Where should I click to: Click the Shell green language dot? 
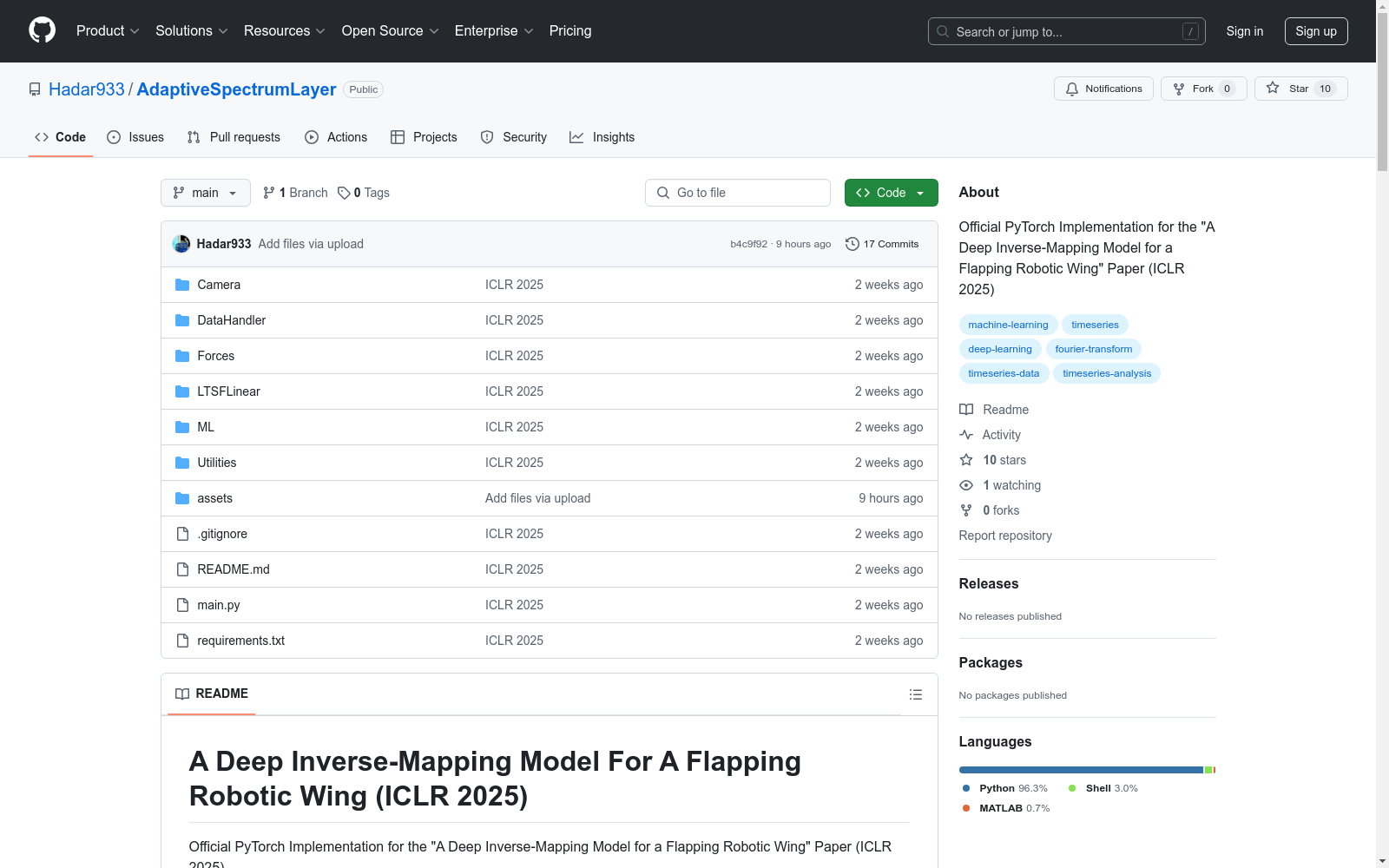point(1072,788)
